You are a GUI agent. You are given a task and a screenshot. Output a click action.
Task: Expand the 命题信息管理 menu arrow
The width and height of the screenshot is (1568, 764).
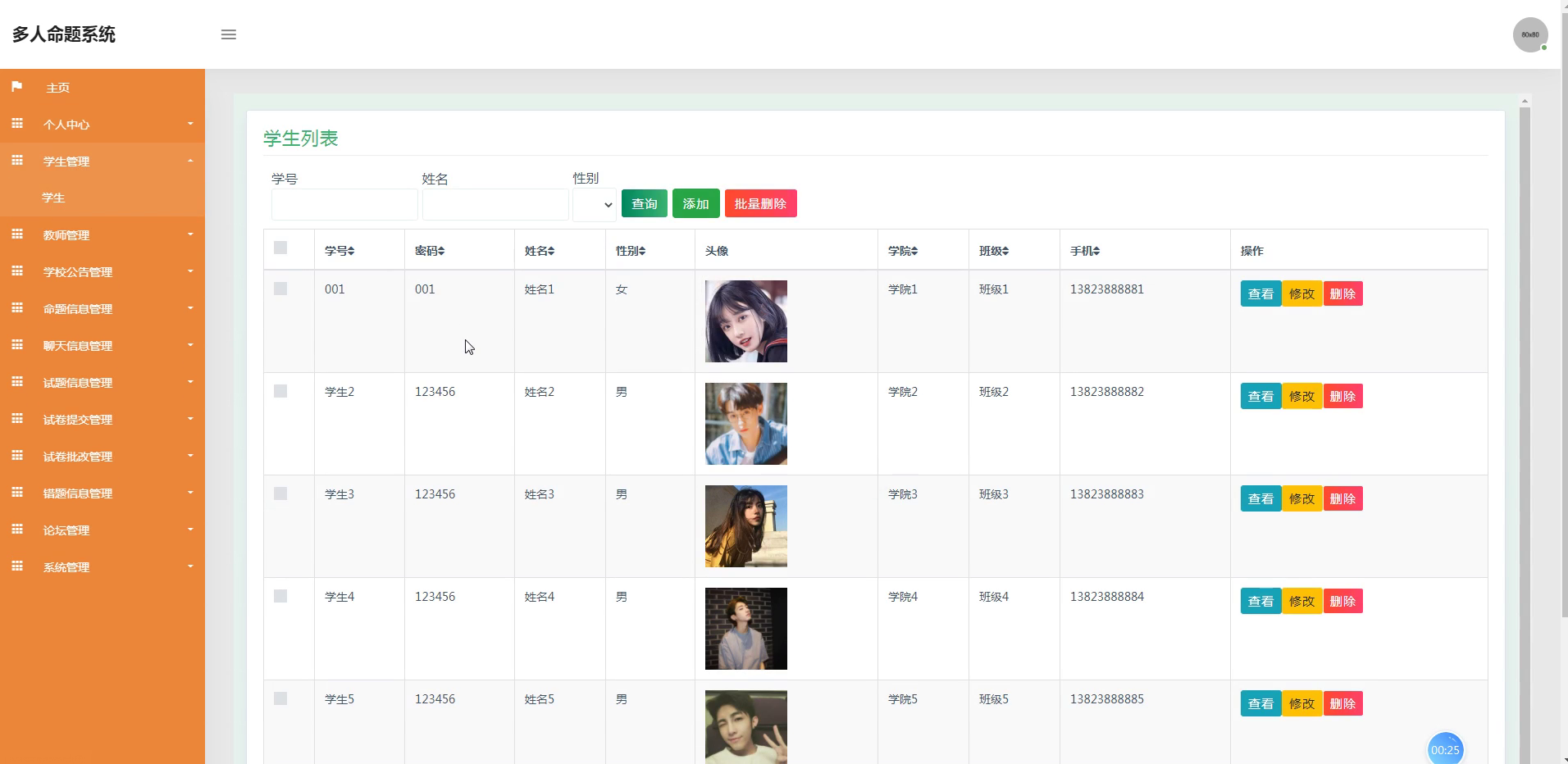pyautogui.click(x=190, y=308)
